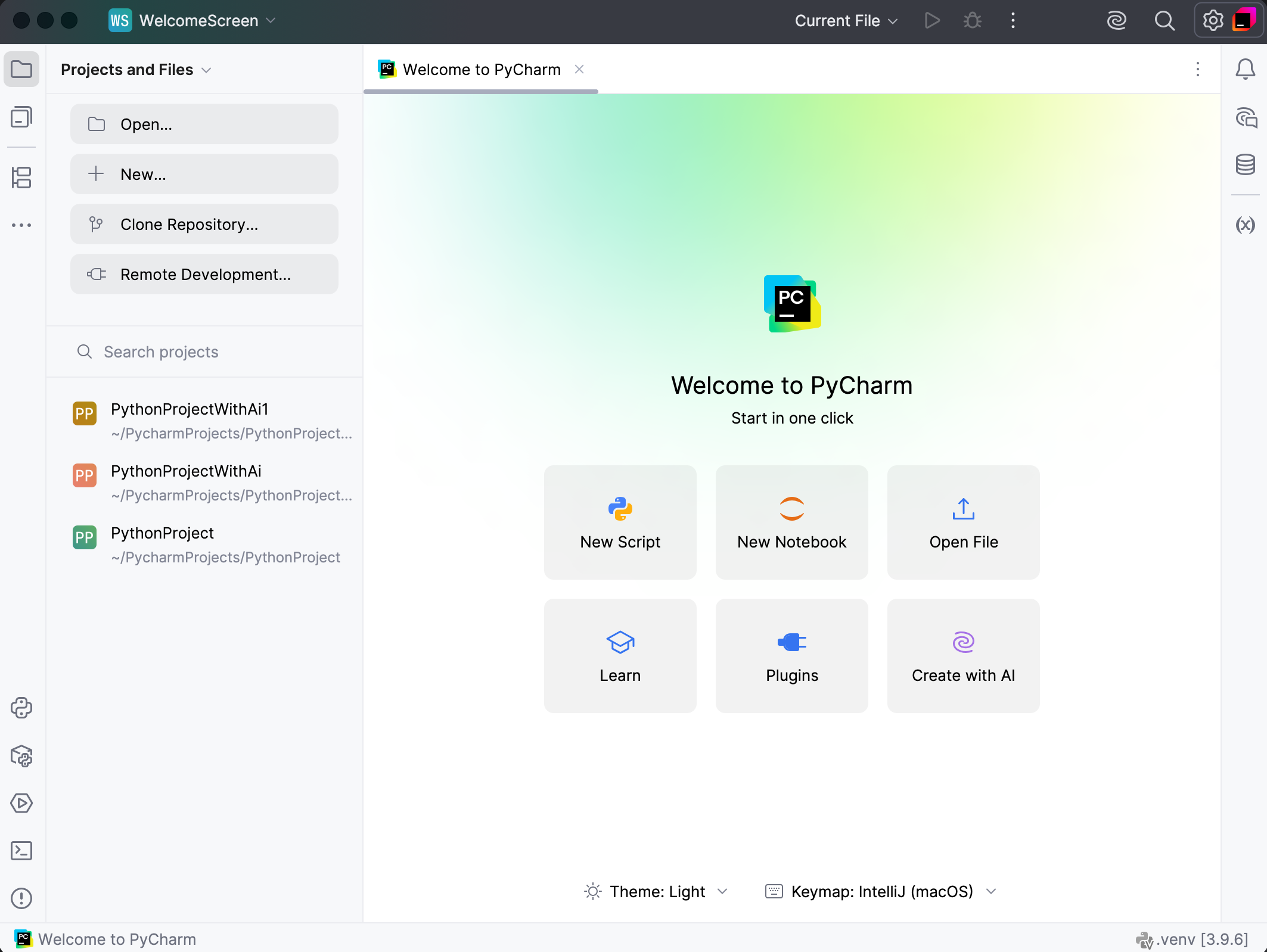Expand the WelcomeScreen project dropdown
The height and width of the screenshot is (952, 1267).
(192, 21)
